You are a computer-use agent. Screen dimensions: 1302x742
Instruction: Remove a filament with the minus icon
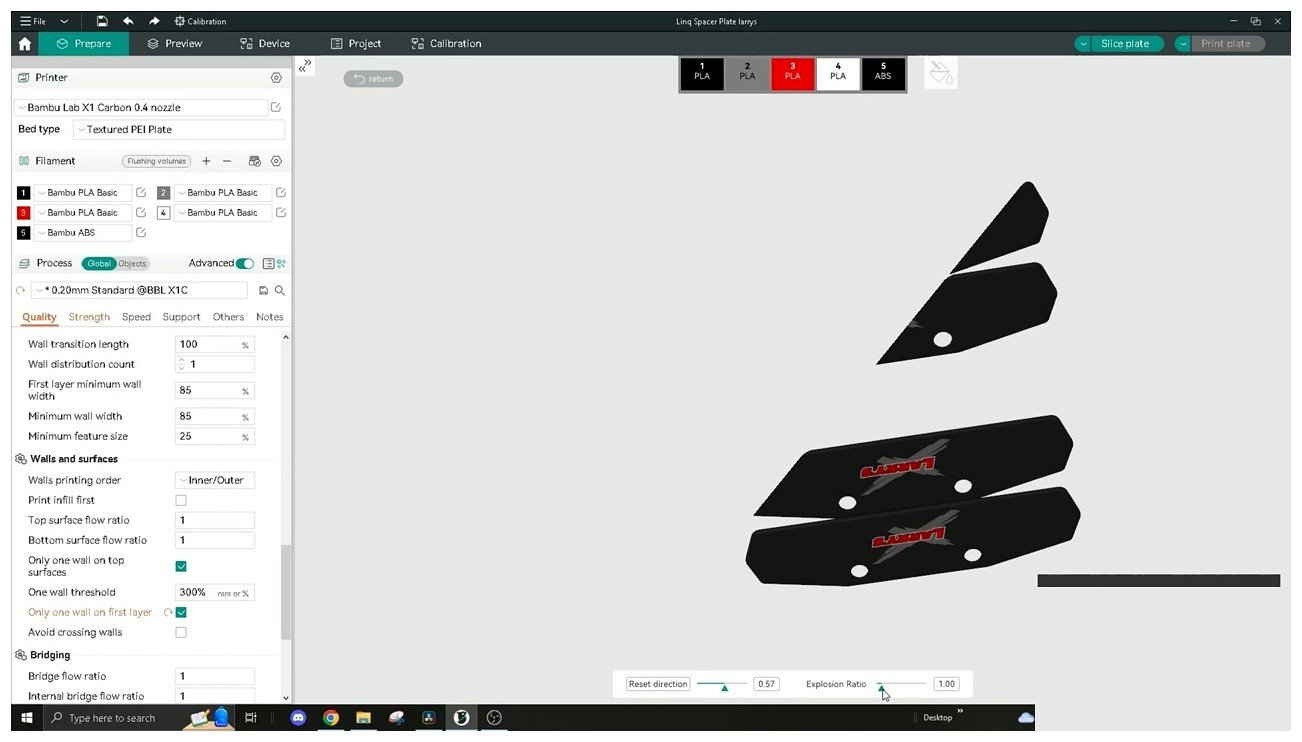227,161
